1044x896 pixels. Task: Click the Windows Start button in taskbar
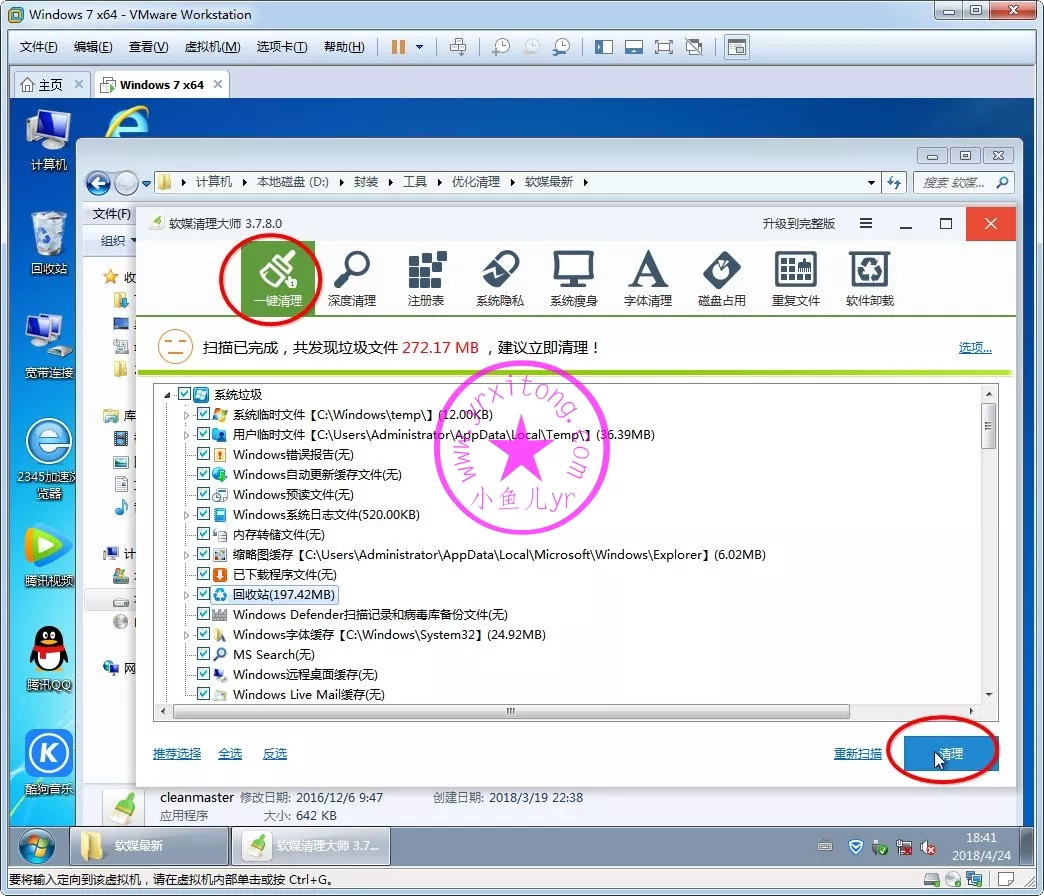36,846
